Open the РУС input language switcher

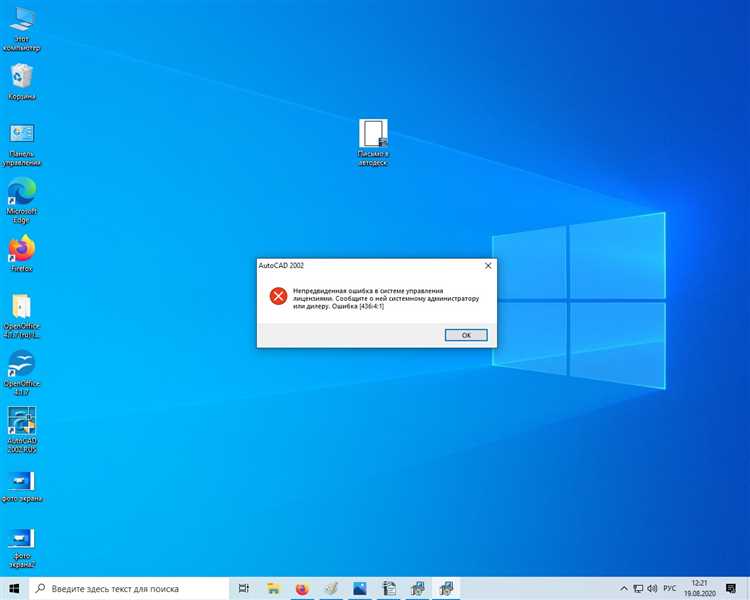click(670, 589)
